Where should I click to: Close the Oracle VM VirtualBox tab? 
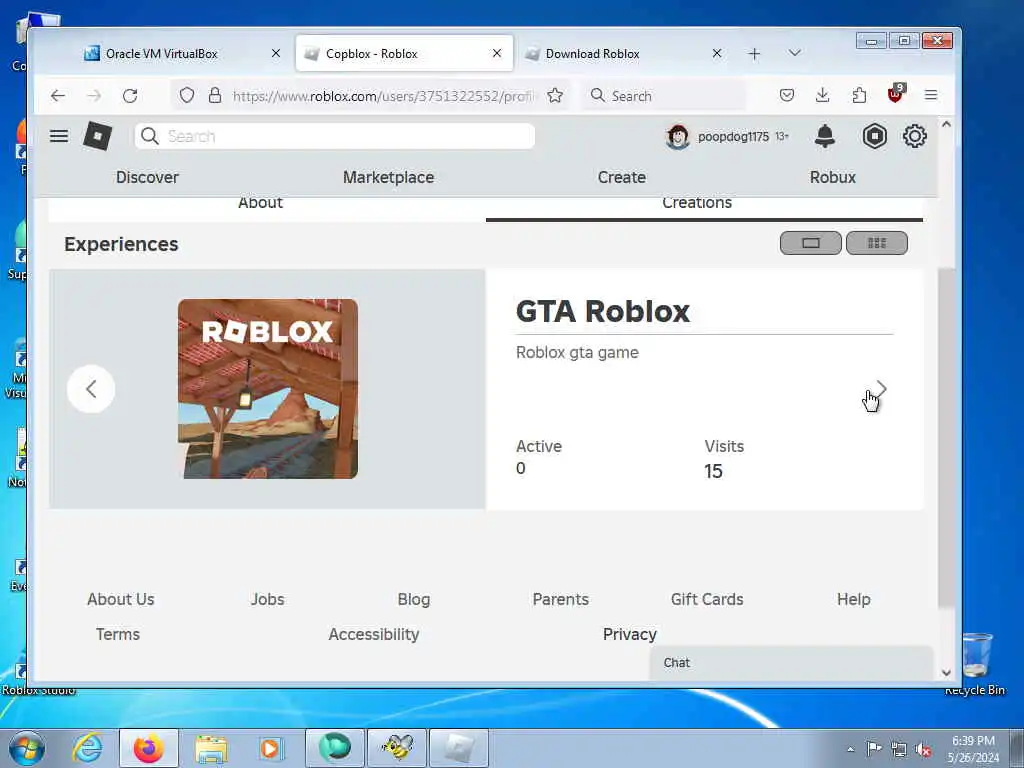(276, 53)
